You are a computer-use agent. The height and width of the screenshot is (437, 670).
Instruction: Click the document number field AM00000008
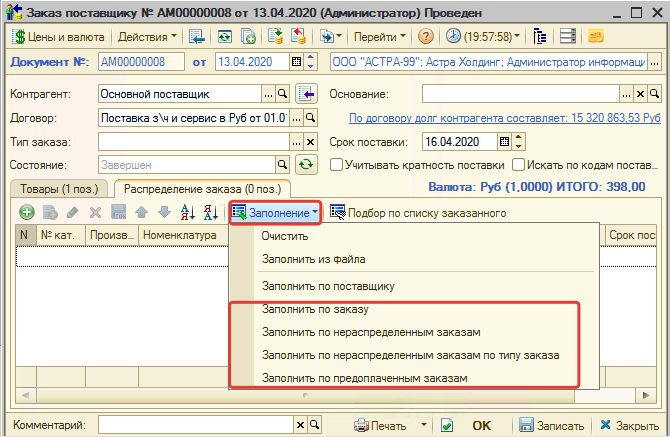pyautogui.click(x=141, y=62)
